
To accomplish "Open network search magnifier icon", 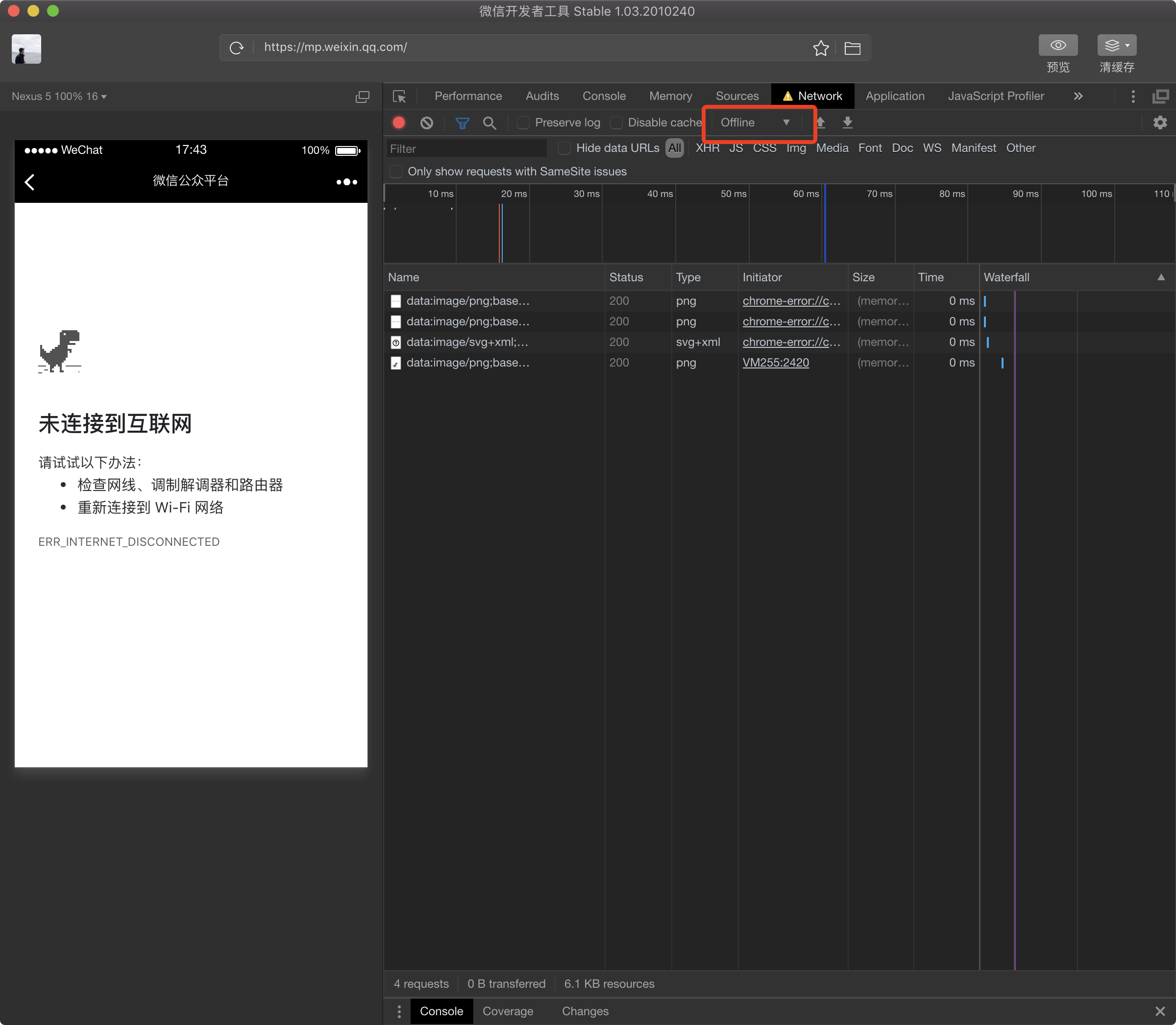I will [489, 122].
